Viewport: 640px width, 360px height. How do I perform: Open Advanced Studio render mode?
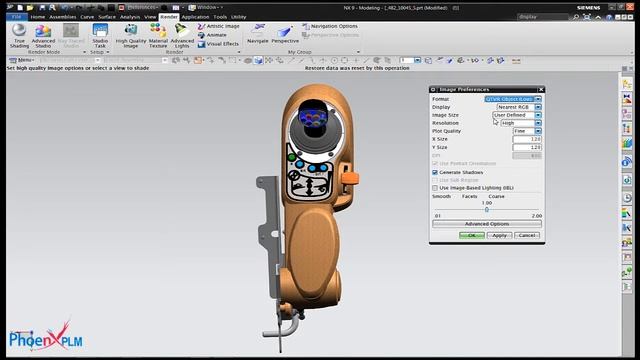coord(43,36)
